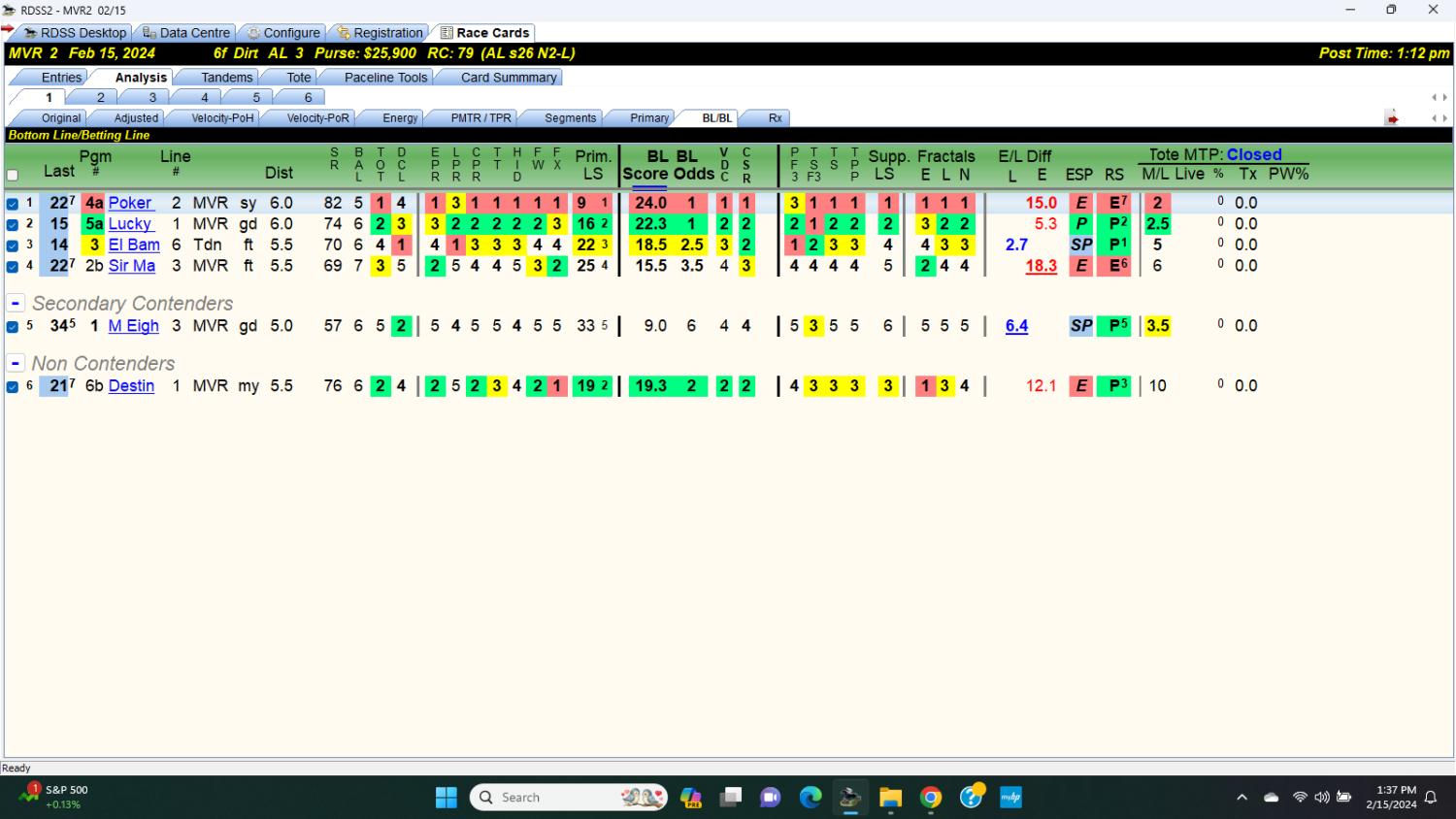Uncheck the Poker horse row checkbox

coord(13,204)
